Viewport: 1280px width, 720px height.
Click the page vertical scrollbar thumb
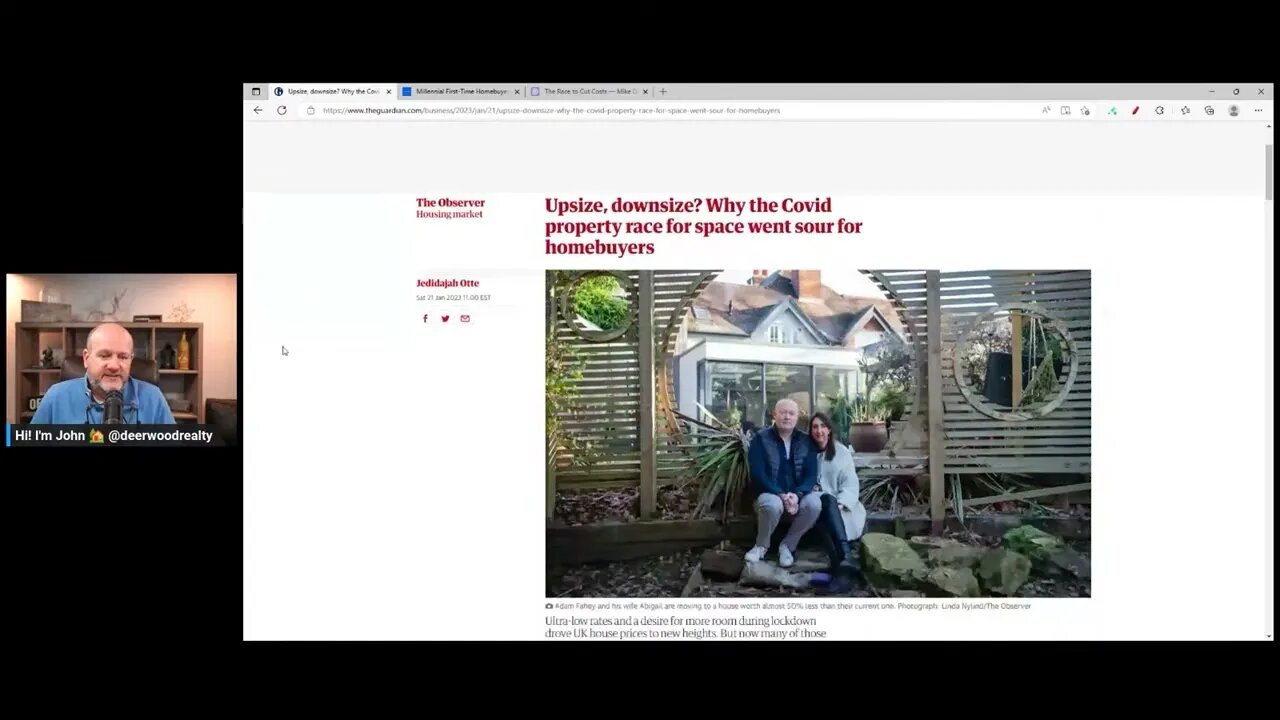coord(1269,172)
